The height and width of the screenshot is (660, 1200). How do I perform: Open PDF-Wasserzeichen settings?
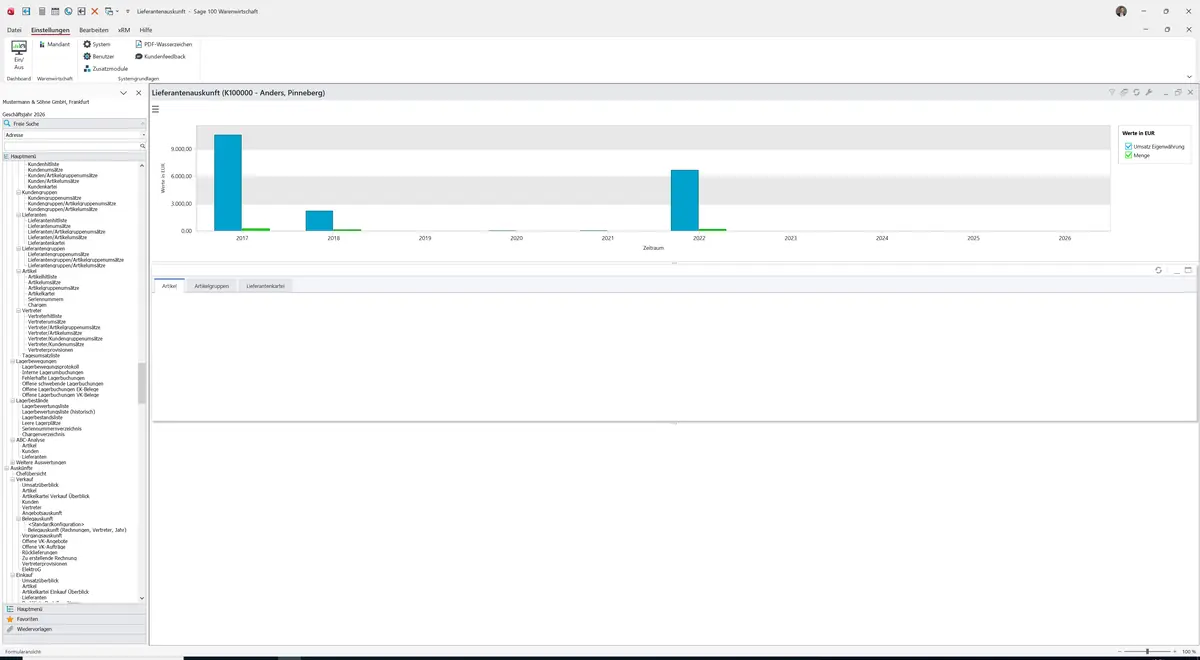163,44
